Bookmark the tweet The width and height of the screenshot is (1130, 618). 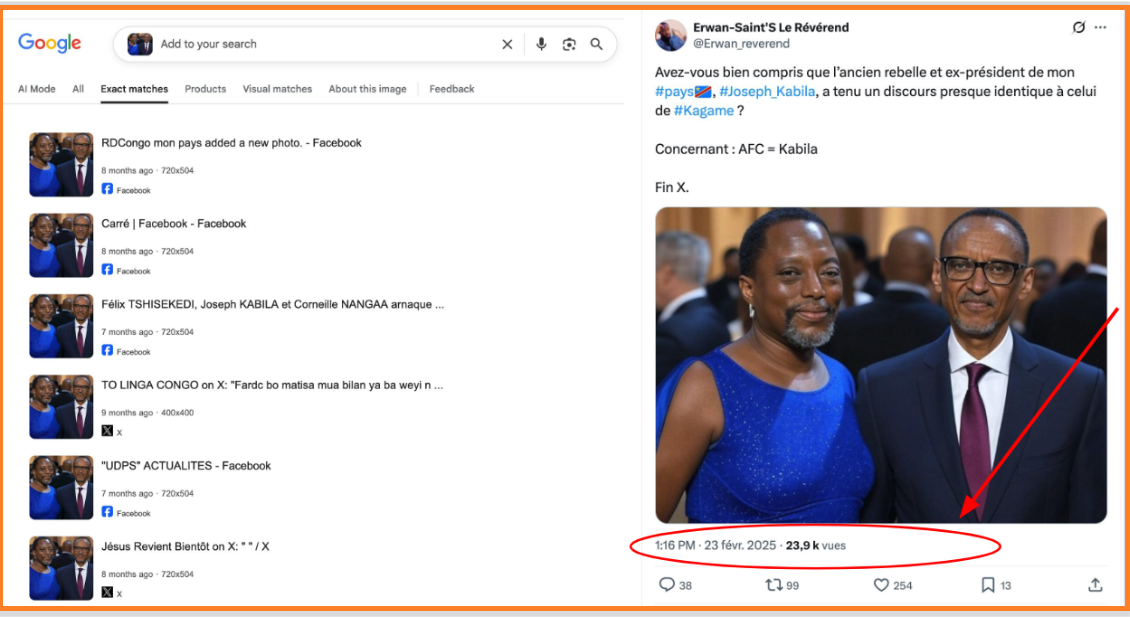coord(988,585)
